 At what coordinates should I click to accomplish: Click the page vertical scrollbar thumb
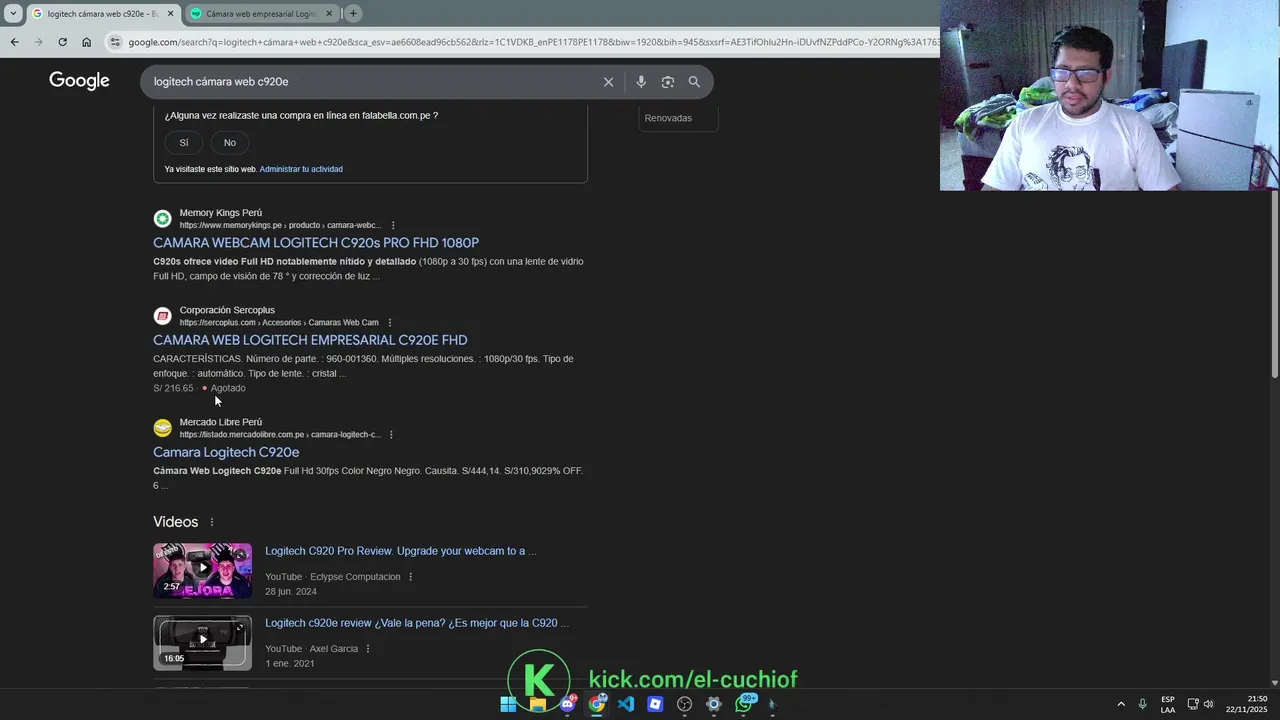point(1274,283)
